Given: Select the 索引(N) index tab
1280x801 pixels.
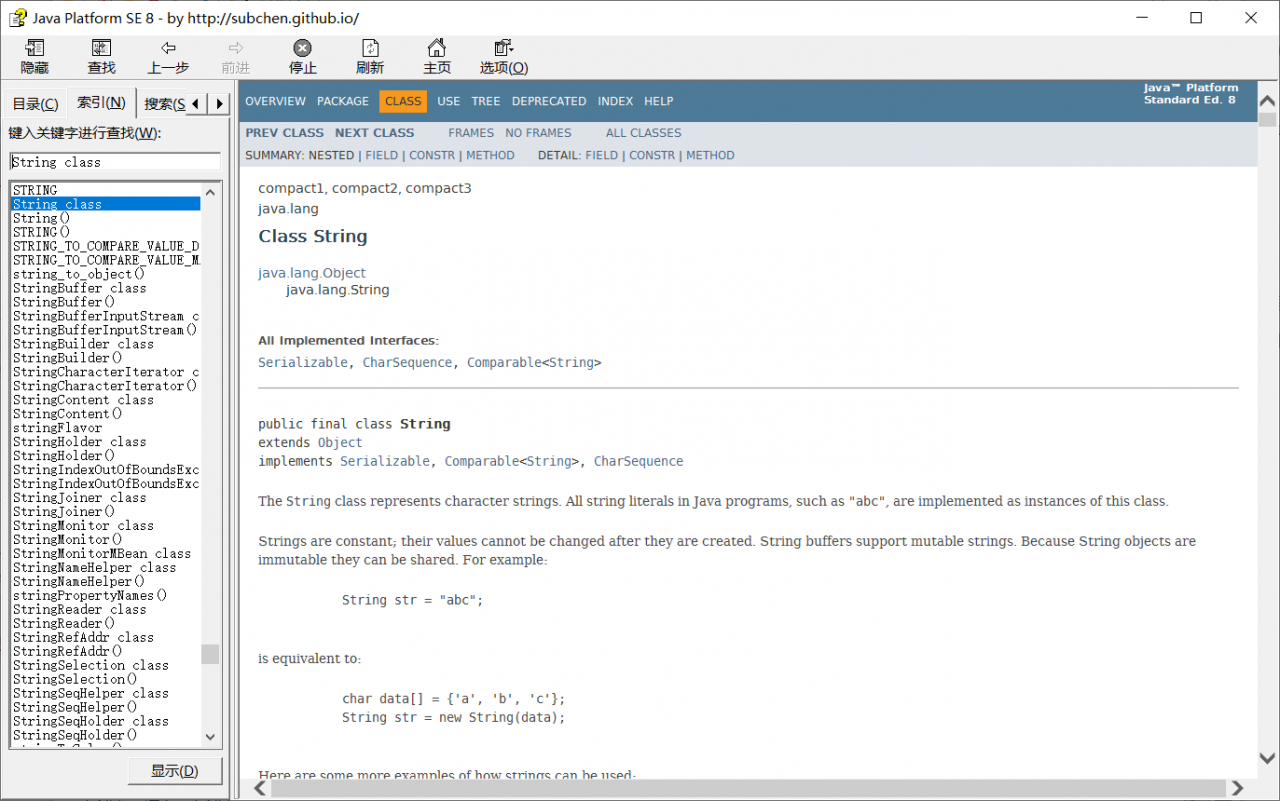Looking at the screenshot, I should click(101, 103).
